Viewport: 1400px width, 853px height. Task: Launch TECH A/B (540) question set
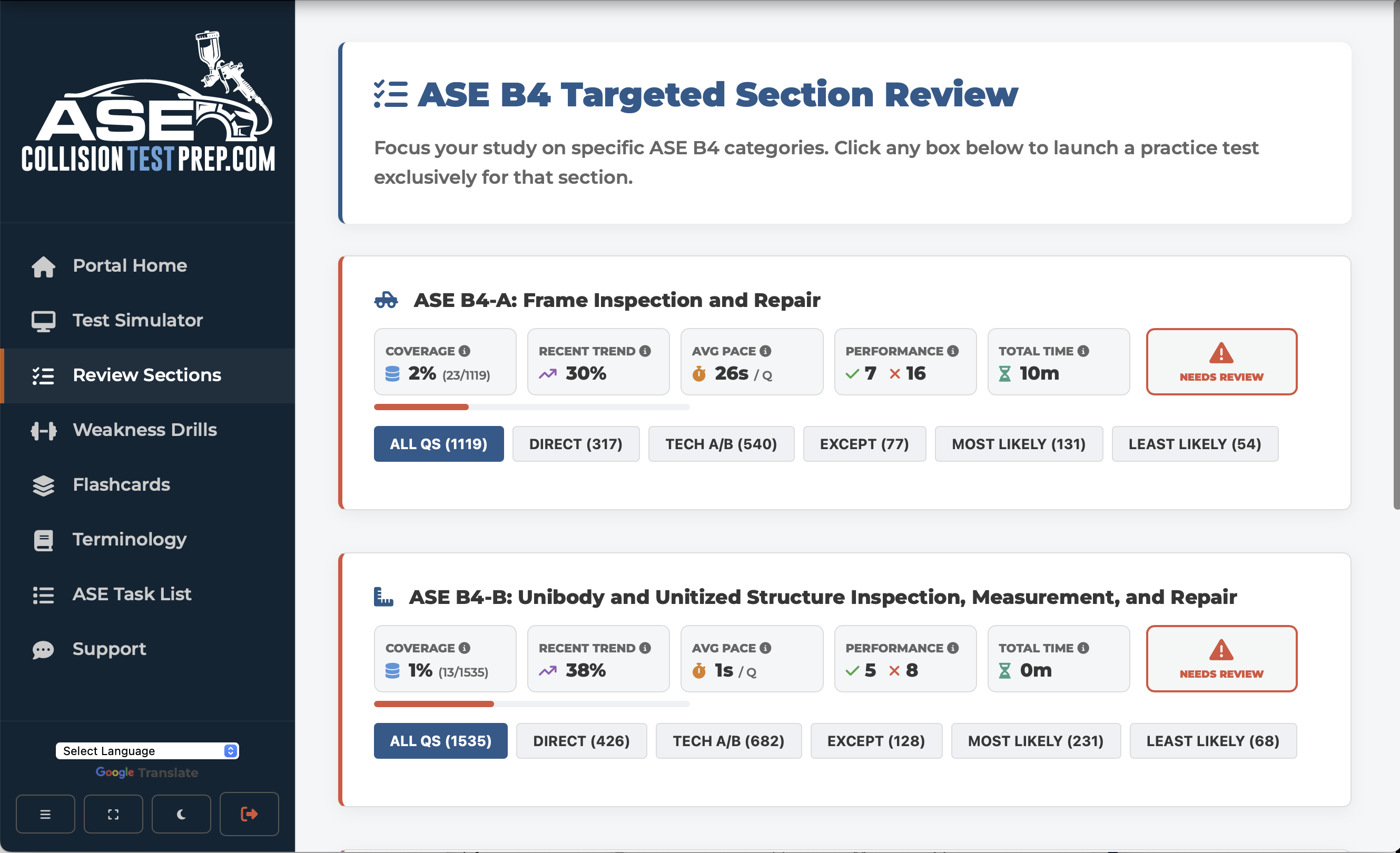point(722,444)
